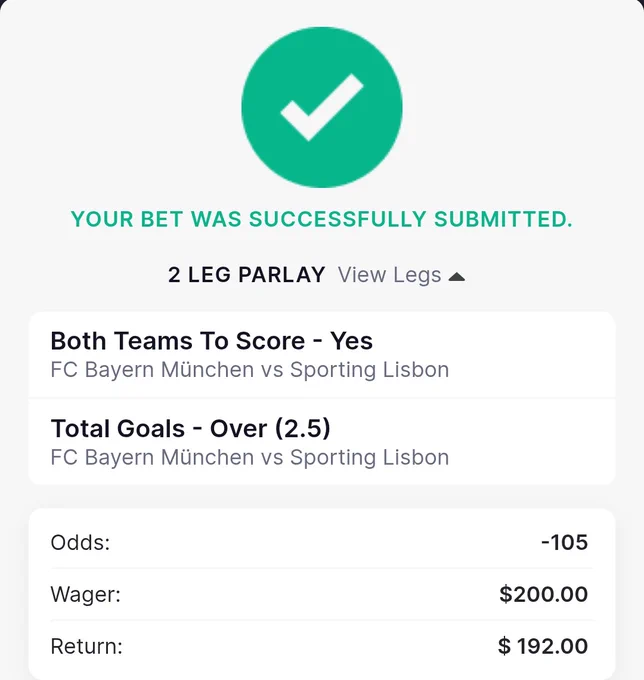Click the parlay legs card

[x=322, y=398]
